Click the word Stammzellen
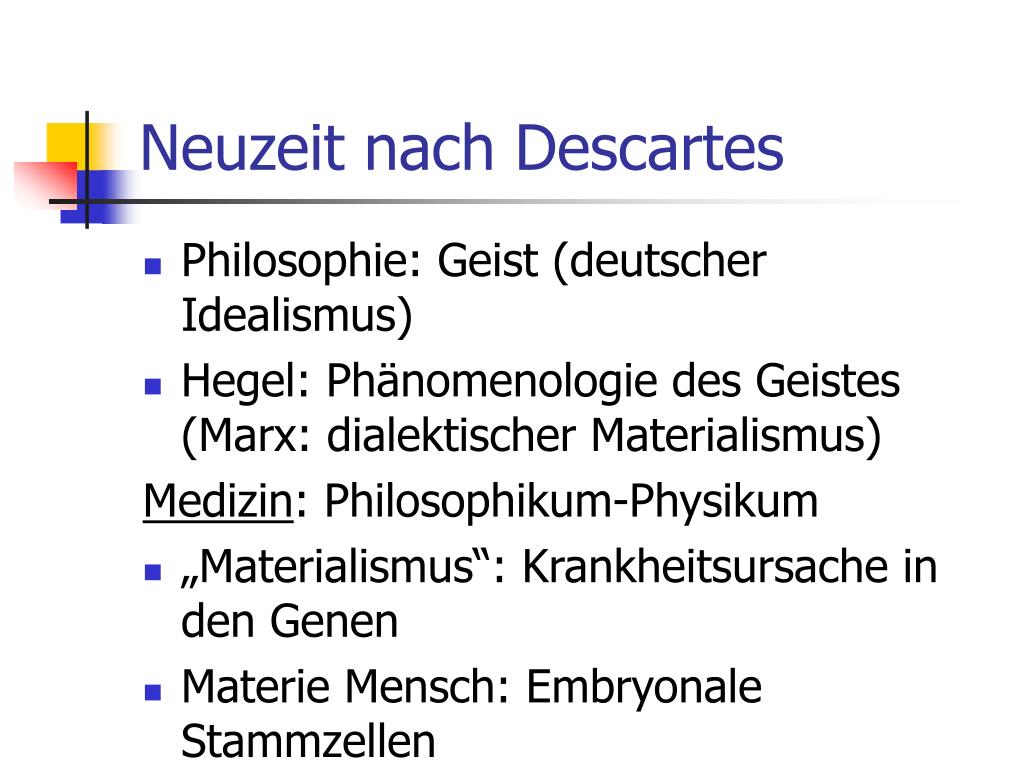 308,741
